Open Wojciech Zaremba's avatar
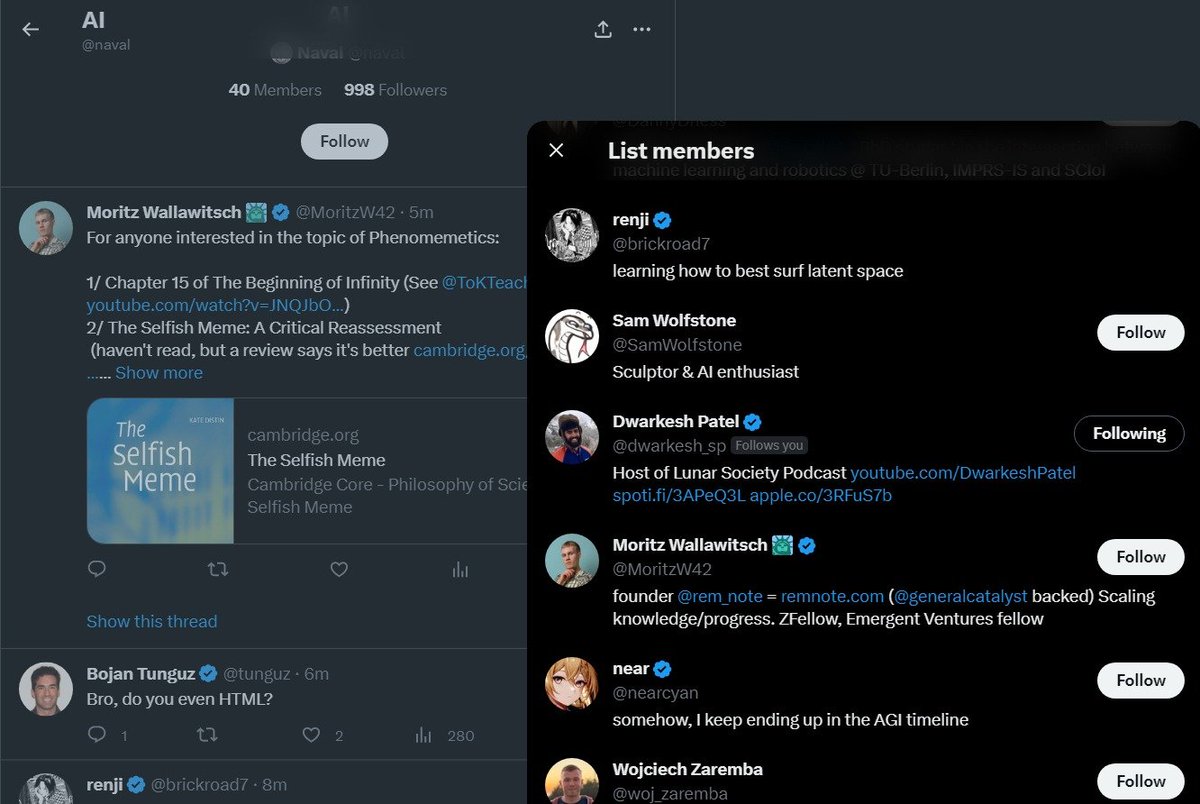The height and width of the screenshot is (804, 1200). (x=572, y=781)
